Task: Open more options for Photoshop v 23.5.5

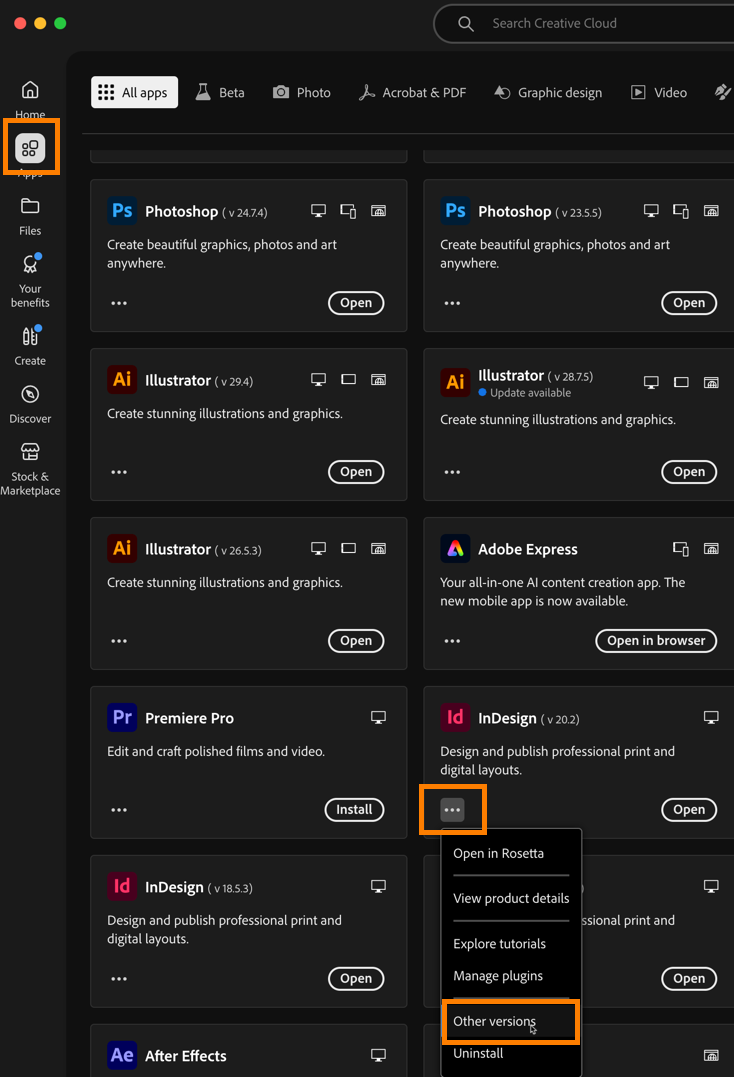Action: click(x=452, y=303)
